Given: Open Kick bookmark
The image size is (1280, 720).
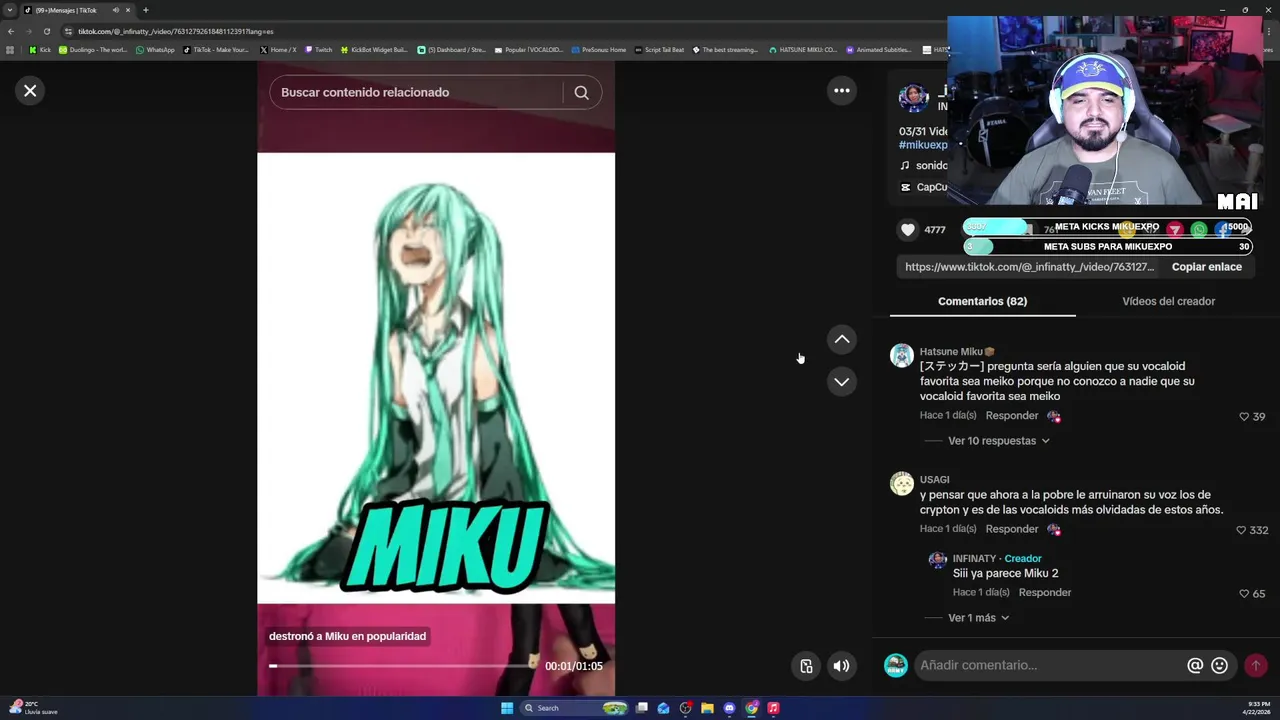Looking at the screenshot, I should (x=40, y=50).
